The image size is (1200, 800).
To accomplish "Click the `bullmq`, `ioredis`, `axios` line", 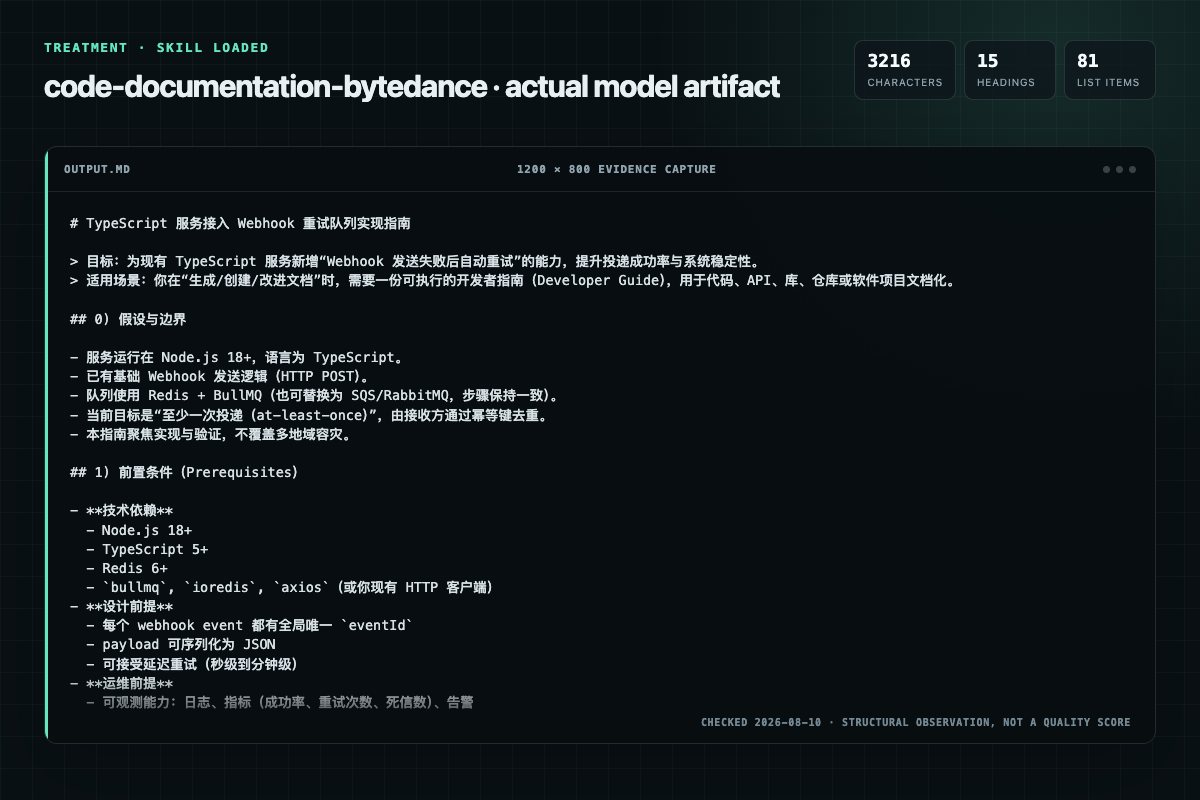I will click(x=290, y=587).
